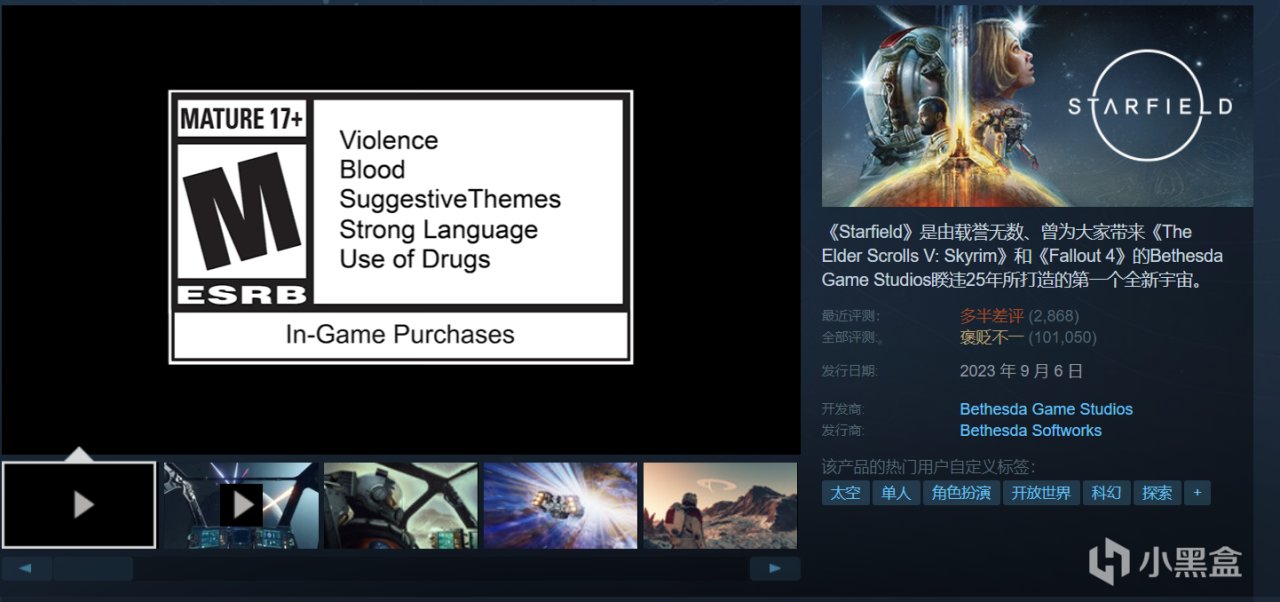The width and height of the screenshot is (1280, 602).
Task: Select the 开放世界 tag
Action: pos(1041,493)
